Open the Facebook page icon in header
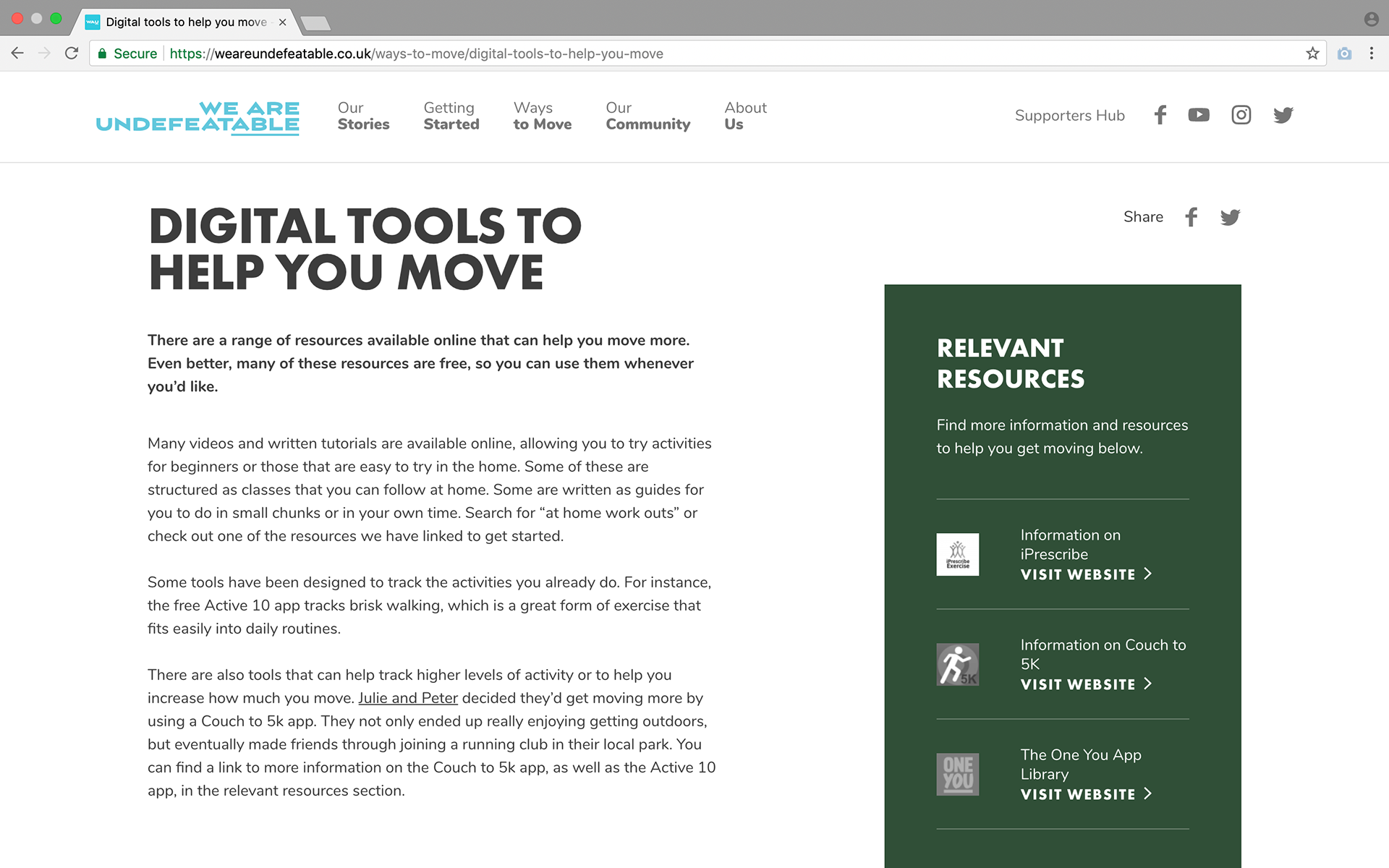Viewport: 1389px width, 868px height. point(1160,115)
